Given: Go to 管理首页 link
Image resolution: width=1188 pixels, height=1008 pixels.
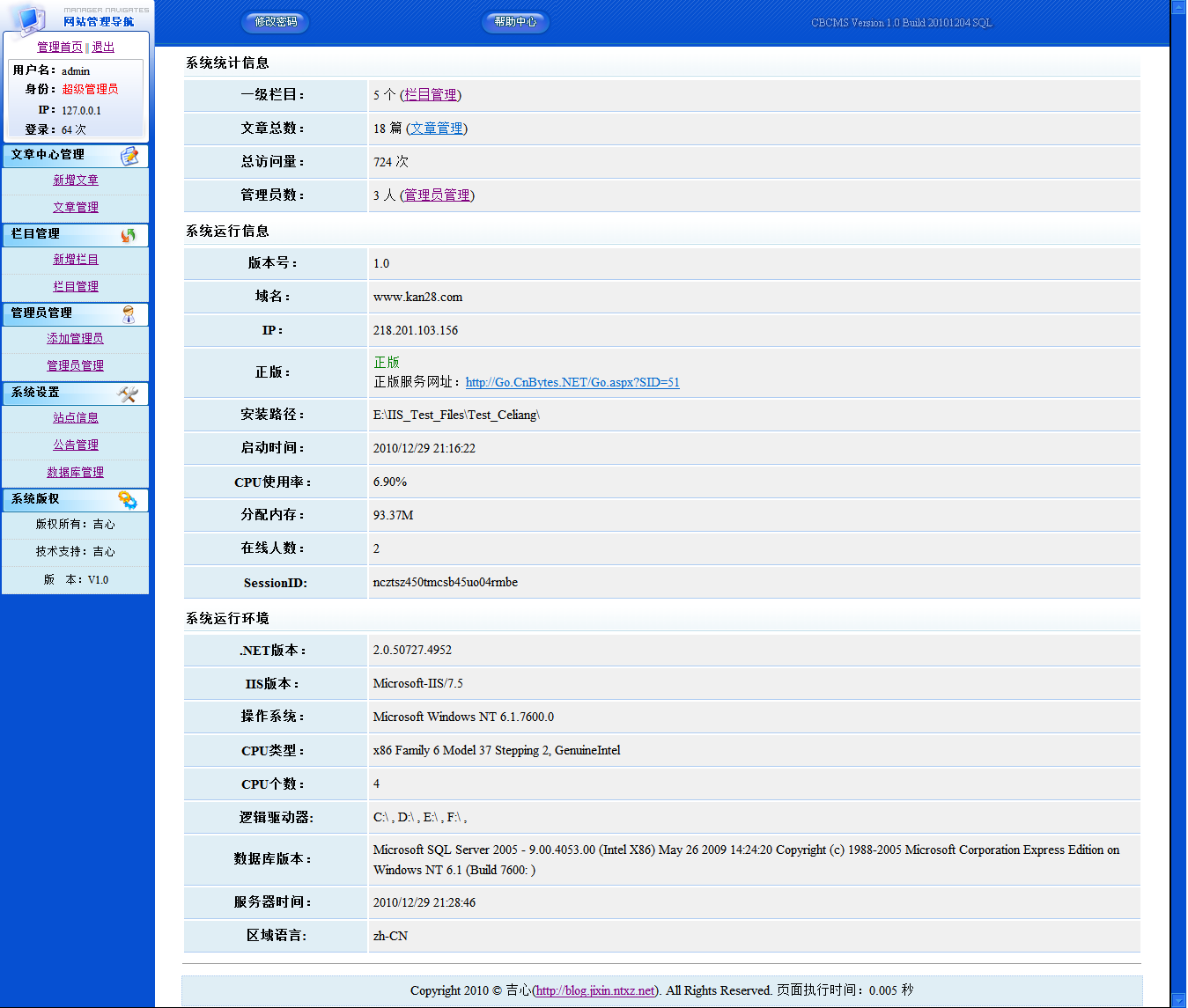Looking at the screenshot, I should (x=60, y=48).
